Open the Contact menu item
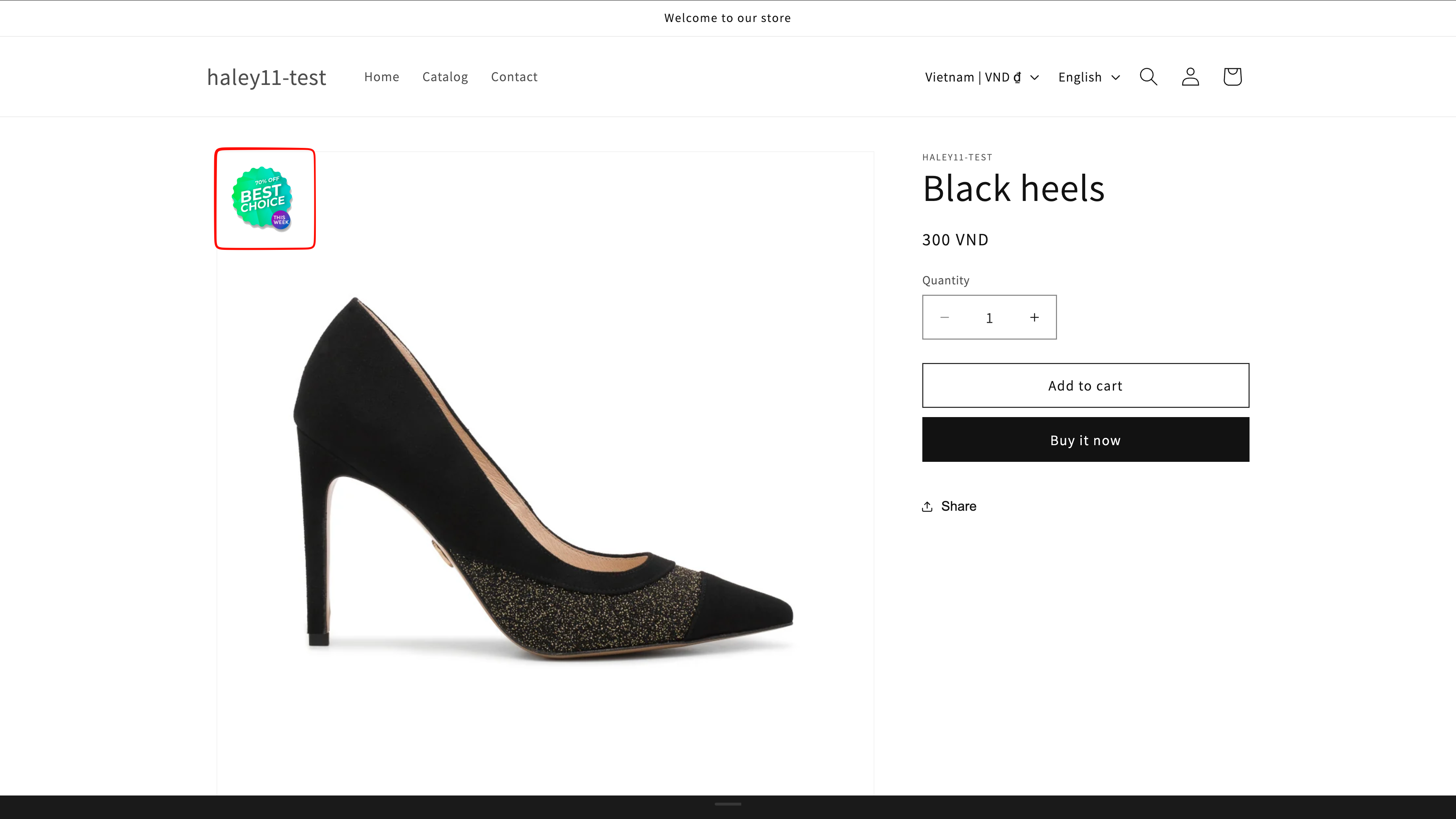 pyautogui.click(x=514, y=77)
